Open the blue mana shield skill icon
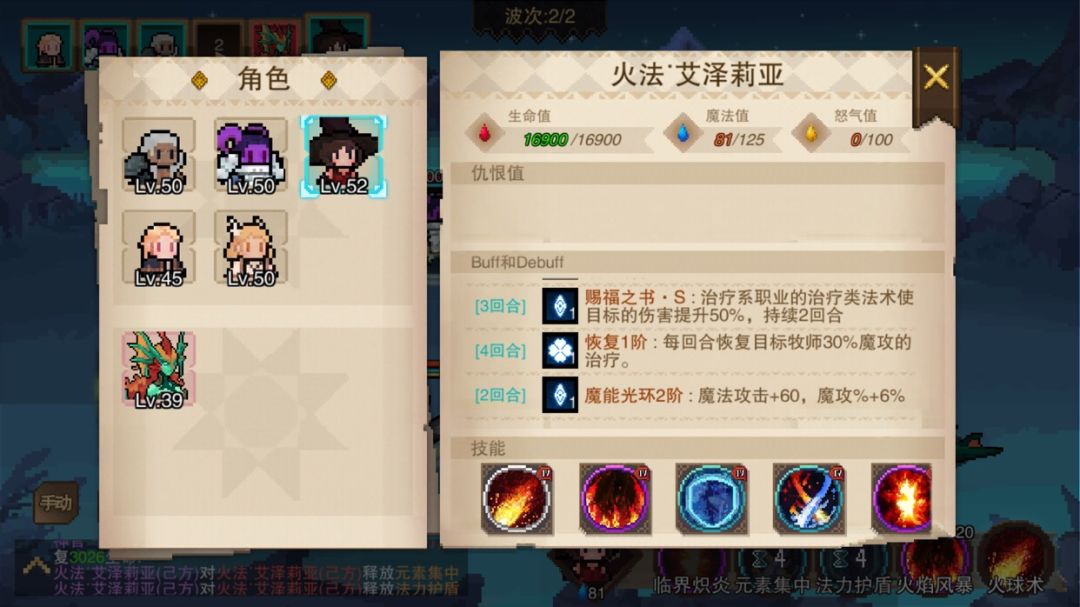Screen dimensions: 1080x607 [x=712, y=499]
